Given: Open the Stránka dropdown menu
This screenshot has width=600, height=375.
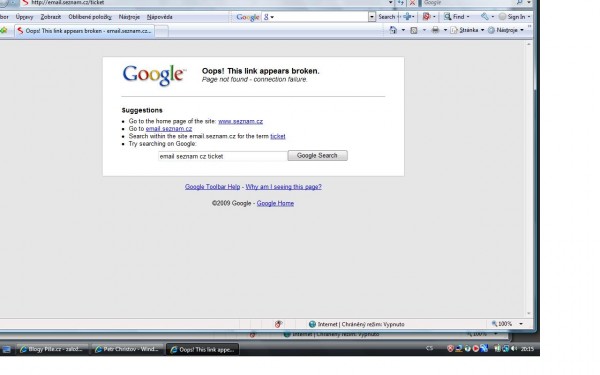Looking at the screenshot, I should (x=467, y=30).
